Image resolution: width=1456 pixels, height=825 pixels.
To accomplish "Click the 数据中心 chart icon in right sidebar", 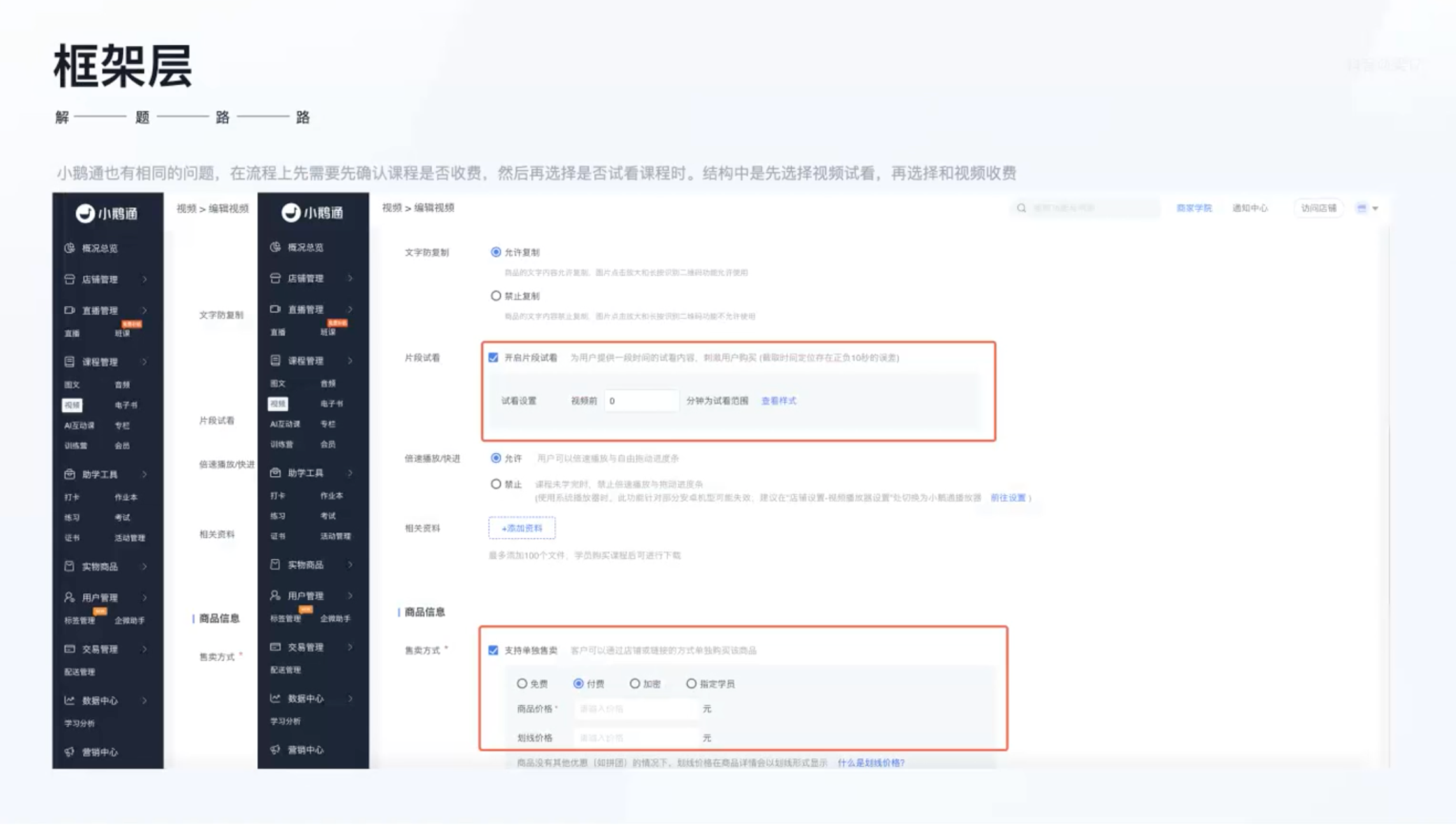I will (275, 698).
